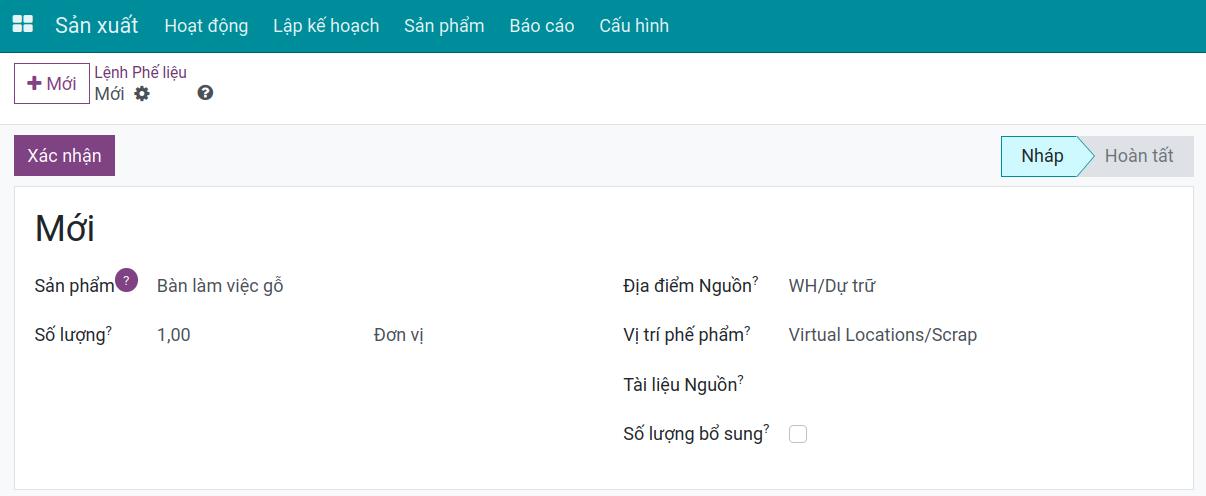Viewport: 1206px width, 496px height.
Task: Open the Sản xuất app title
Action: click(97, 25)
